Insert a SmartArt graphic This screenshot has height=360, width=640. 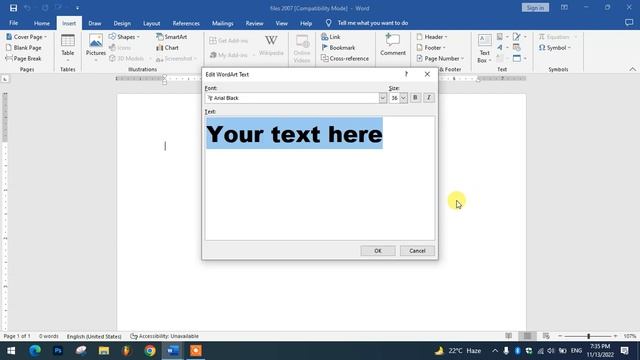171,37
